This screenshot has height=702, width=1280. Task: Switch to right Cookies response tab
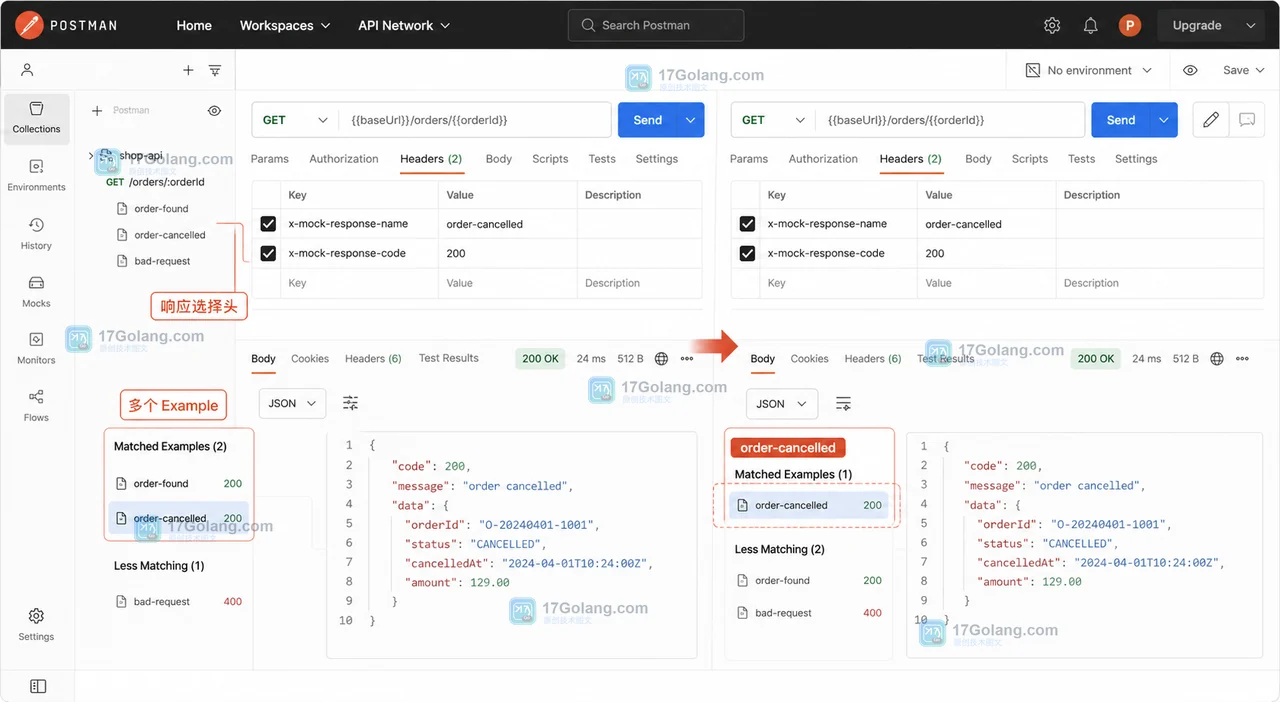(809, 359)
